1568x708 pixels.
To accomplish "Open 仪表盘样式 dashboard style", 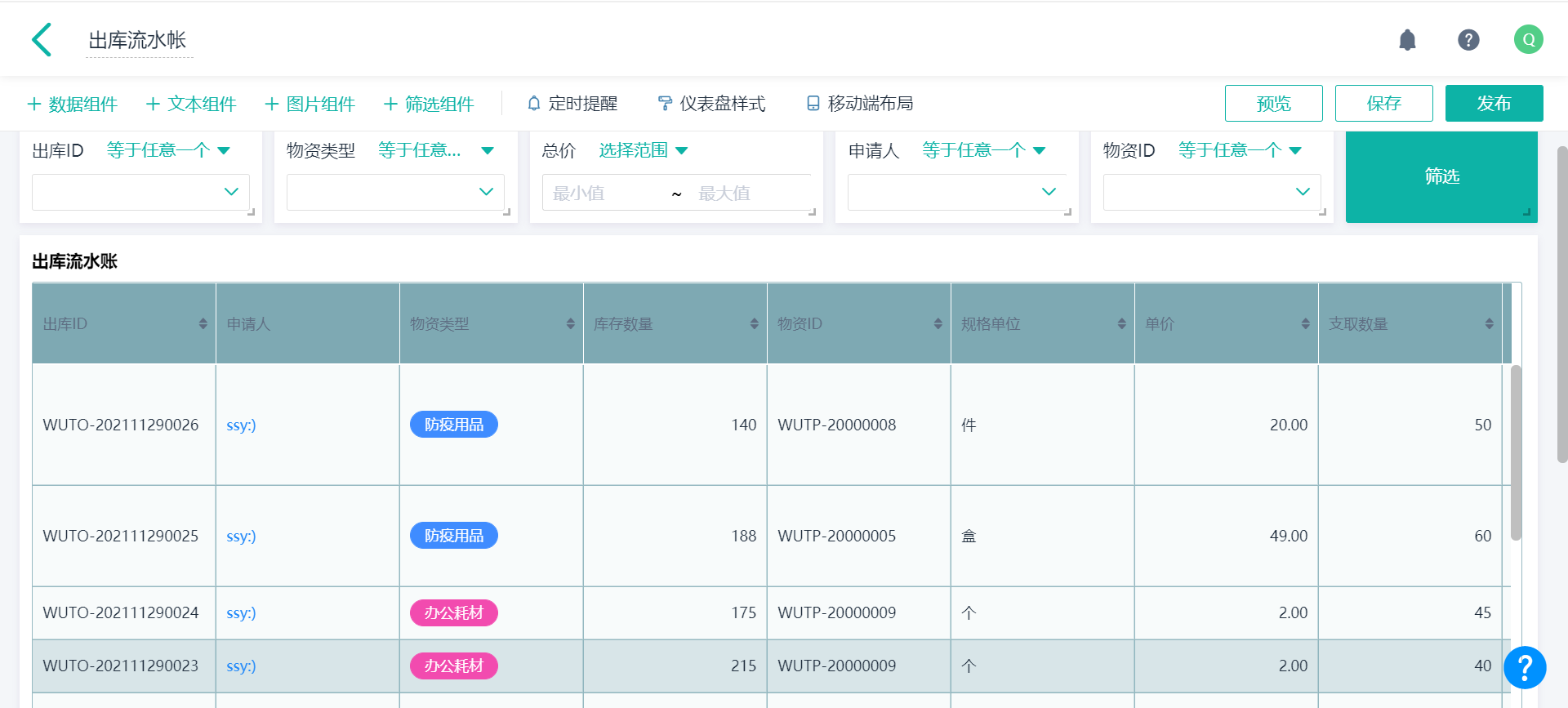I will point(711,104).
